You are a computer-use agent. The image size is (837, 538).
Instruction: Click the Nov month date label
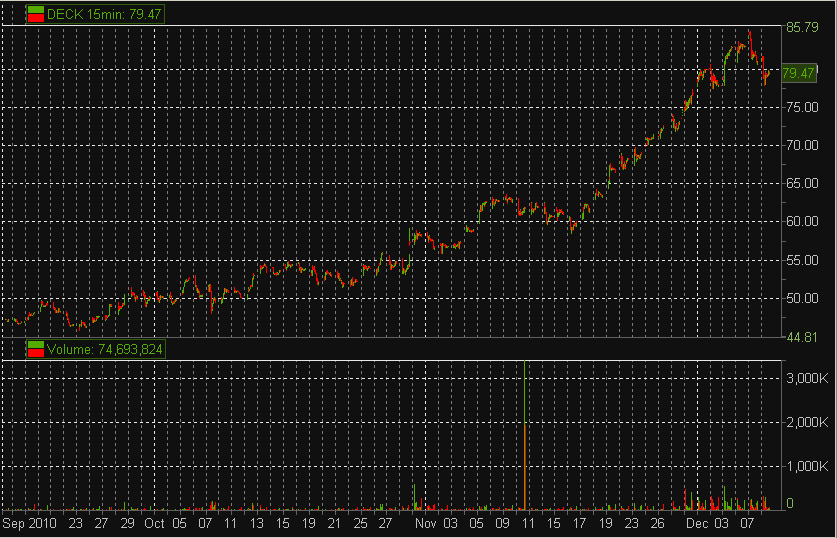(426, 523)
